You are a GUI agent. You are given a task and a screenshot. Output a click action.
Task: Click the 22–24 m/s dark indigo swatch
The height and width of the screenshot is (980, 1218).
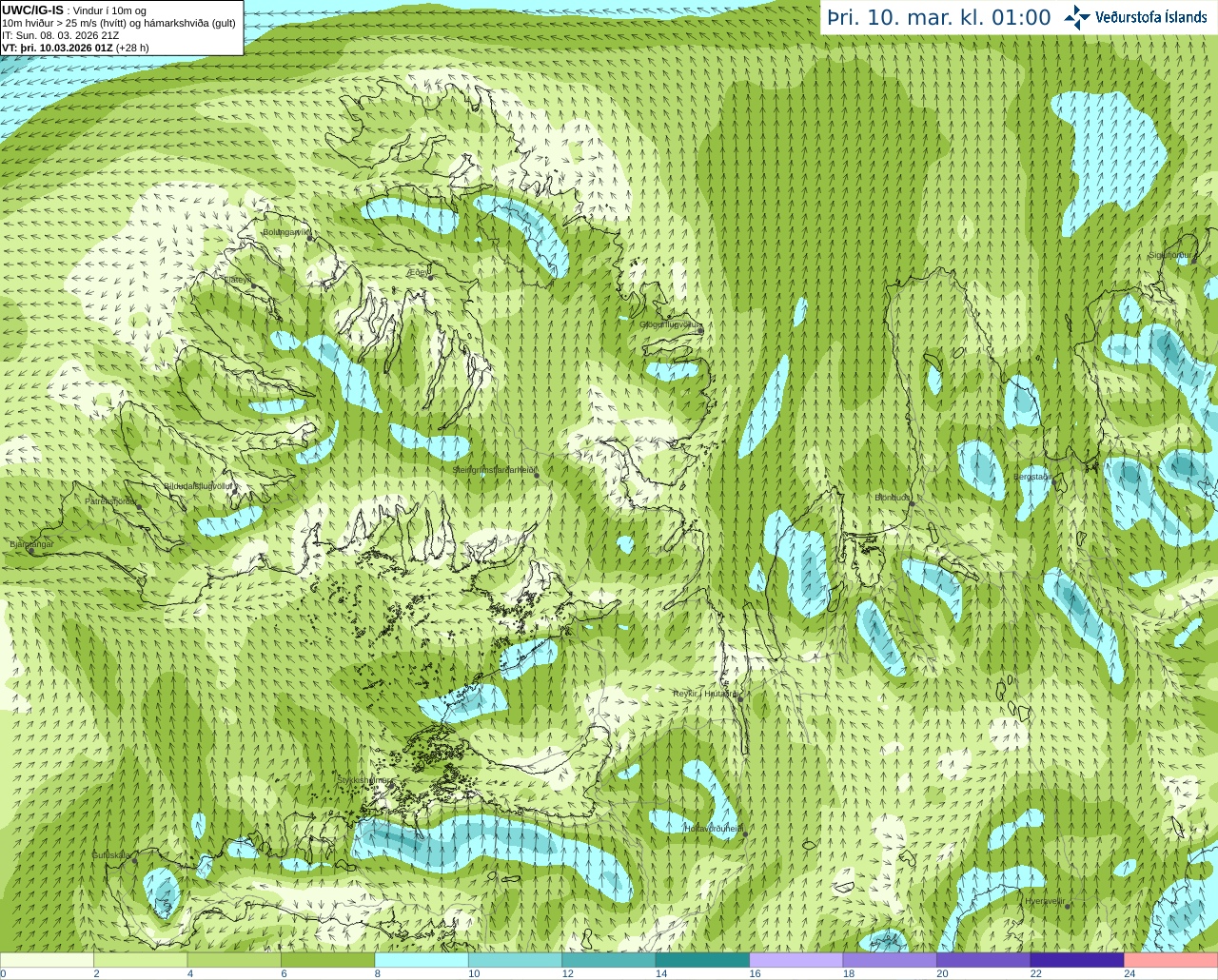coord(1077,960)
